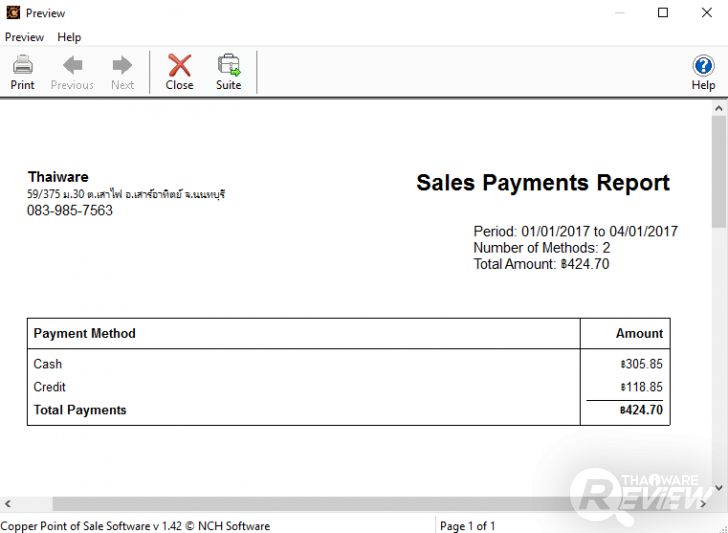Click the Total Payments row label

[80, 410]
